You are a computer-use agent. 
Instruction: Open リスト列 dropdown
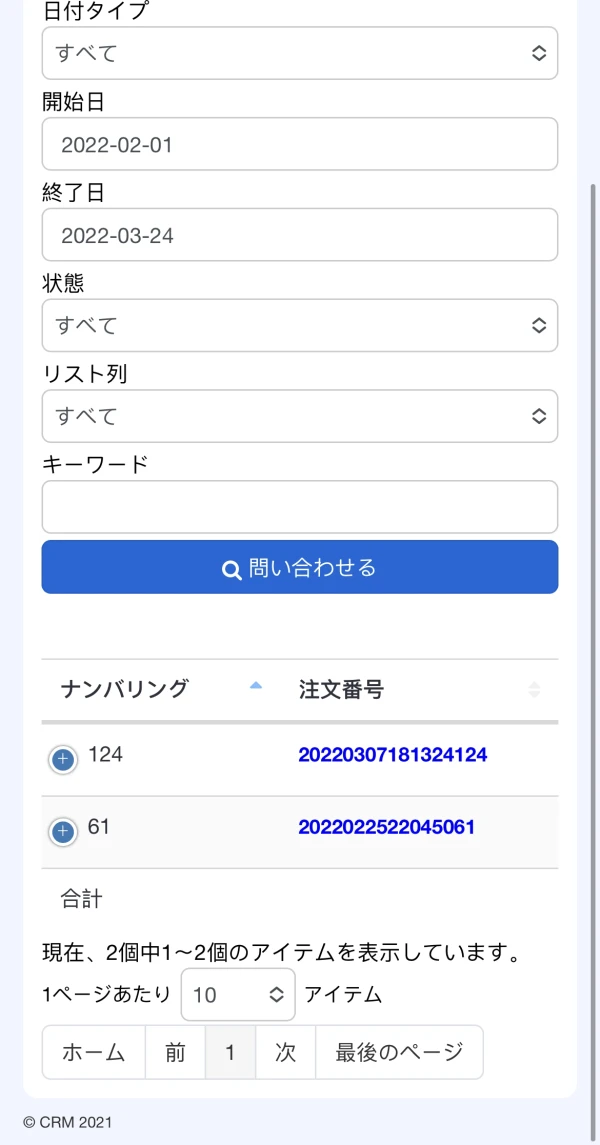point(299,416)
